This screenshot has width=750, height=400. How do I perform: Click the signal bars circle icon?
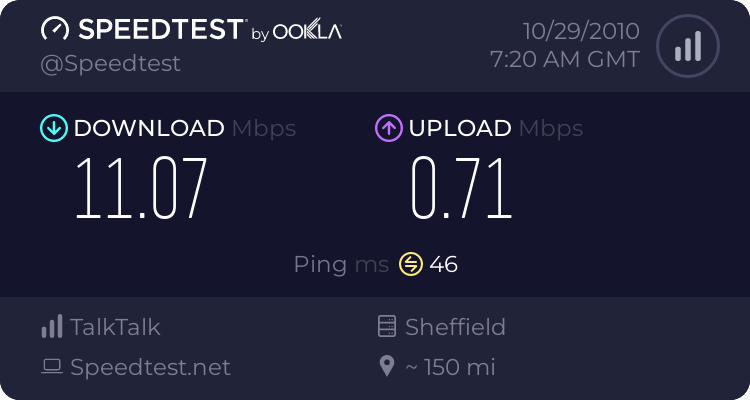687,45
